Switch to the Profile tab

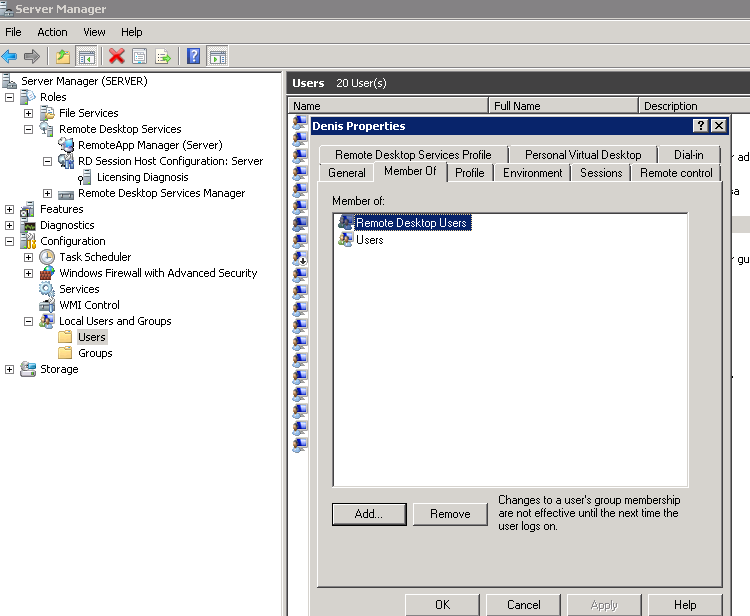pyautogui.click(x=470, y=173)
